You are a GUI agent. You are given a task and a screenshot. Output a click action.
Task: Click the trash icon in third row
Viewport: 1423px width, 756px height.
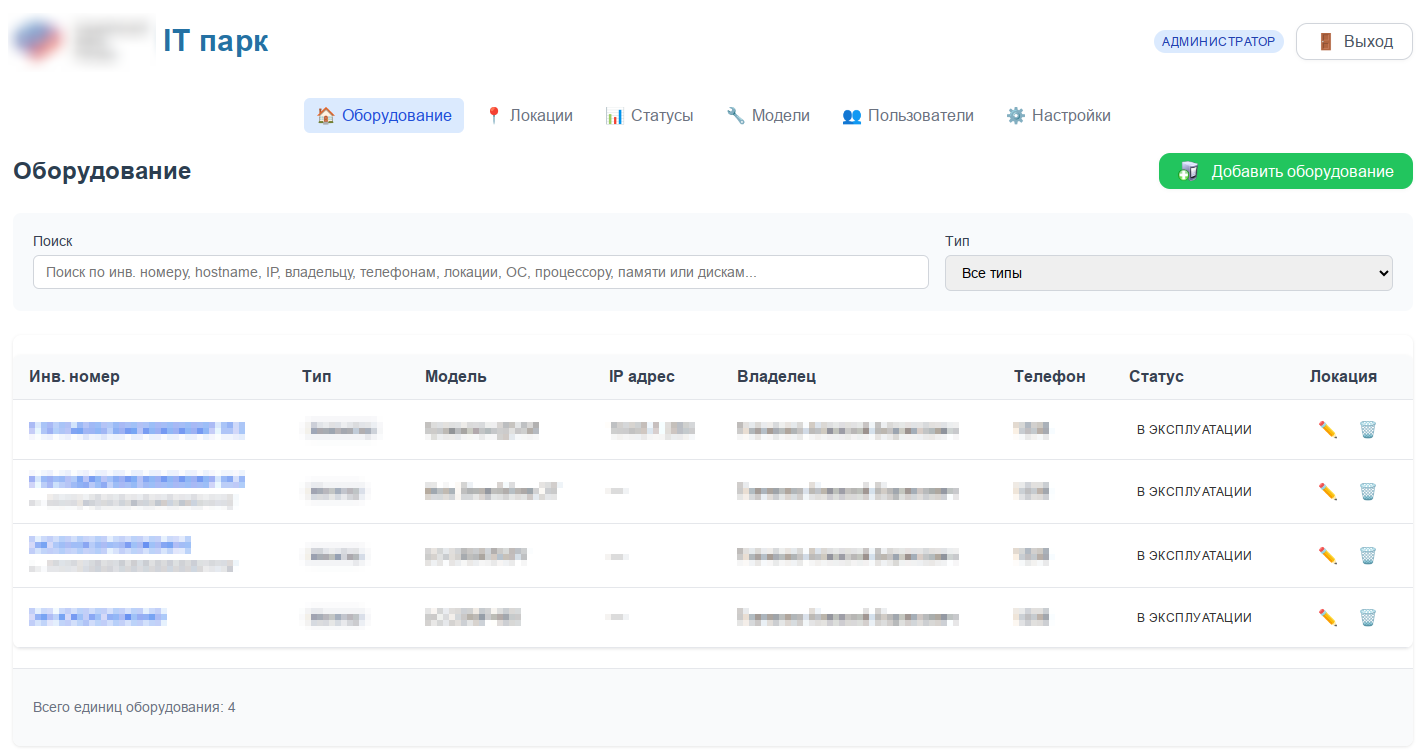tap(1367, 556)
